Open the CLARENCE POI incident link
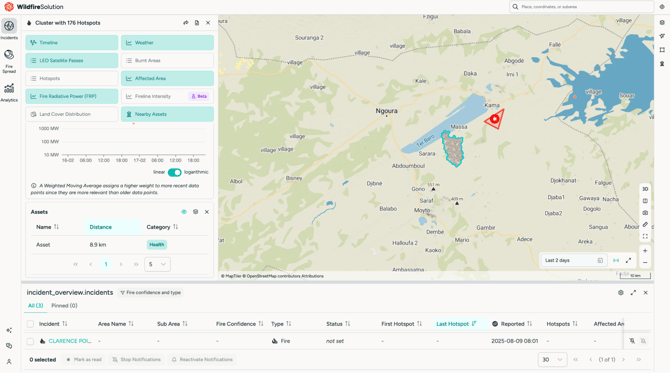 pos(70,341)
